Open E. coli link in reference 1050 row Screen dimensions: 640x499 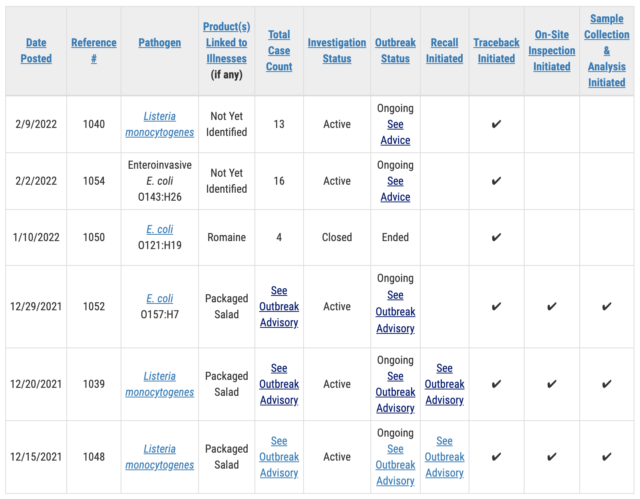click(160, 229)
